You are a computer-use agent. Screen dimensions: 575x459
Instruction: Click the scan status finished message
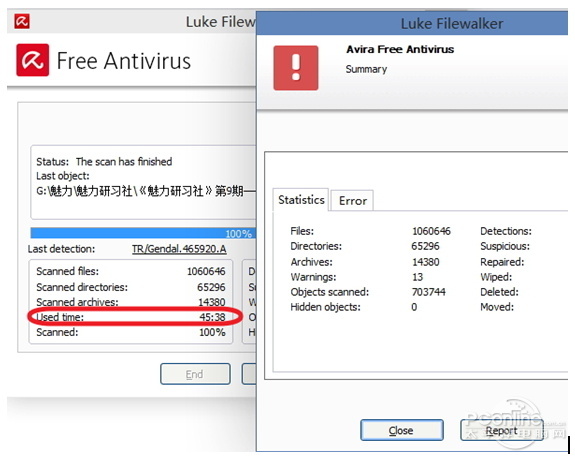coord(124,162)
